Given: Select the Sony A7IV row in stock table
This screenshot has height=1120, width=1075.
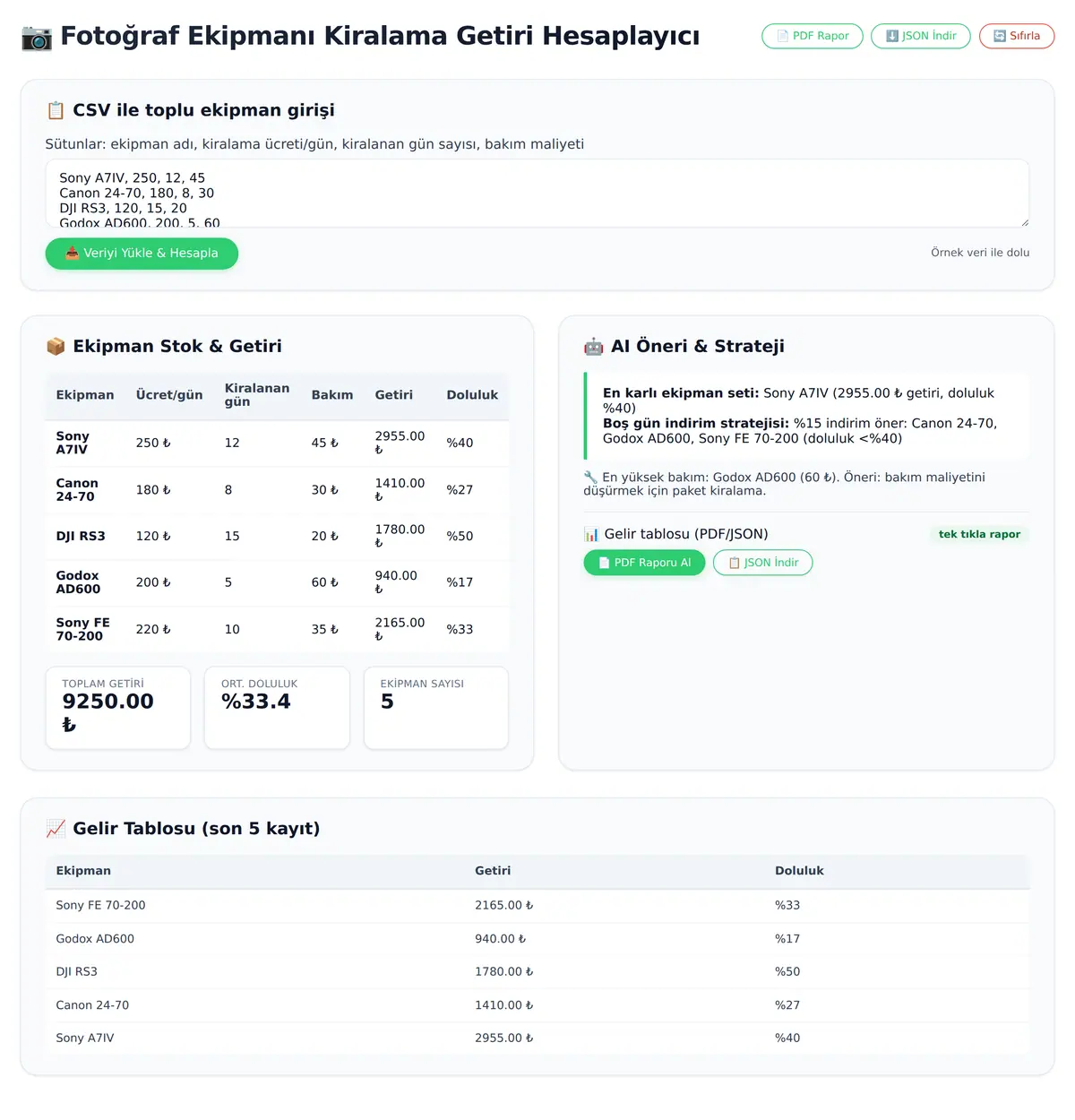Looking at the screenshot, I should click(x=277, y=444).
